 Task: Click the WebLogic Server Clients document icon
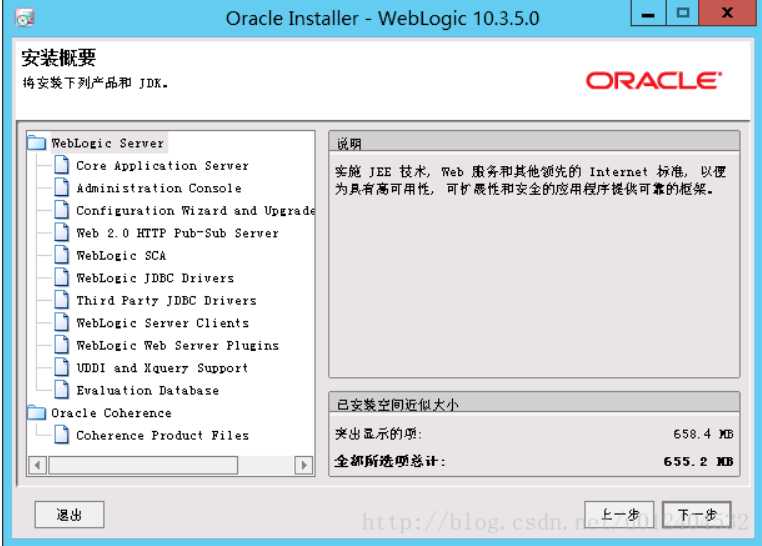click(x=61, y=322)
